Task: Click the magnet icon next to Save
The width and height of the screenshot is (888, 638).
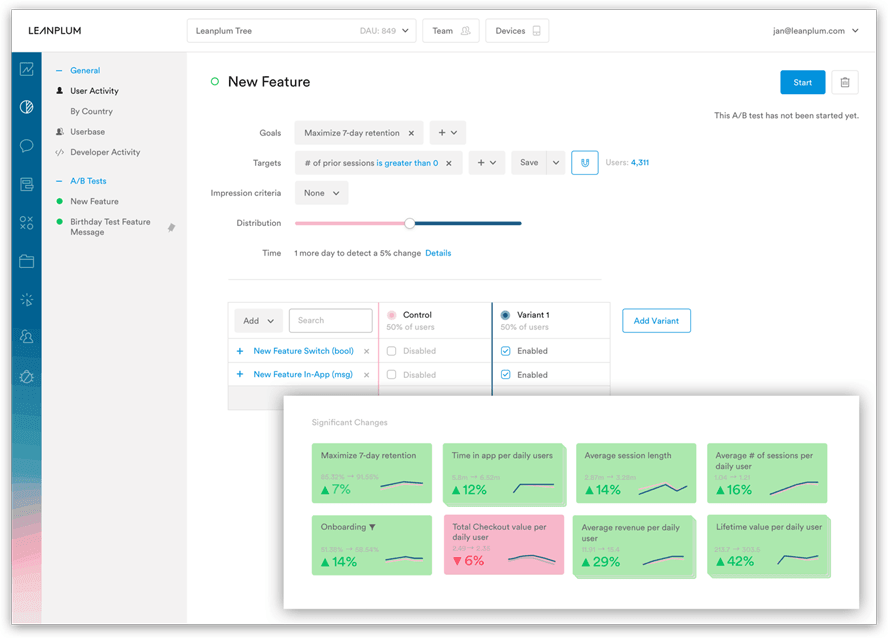Action: 584,163
